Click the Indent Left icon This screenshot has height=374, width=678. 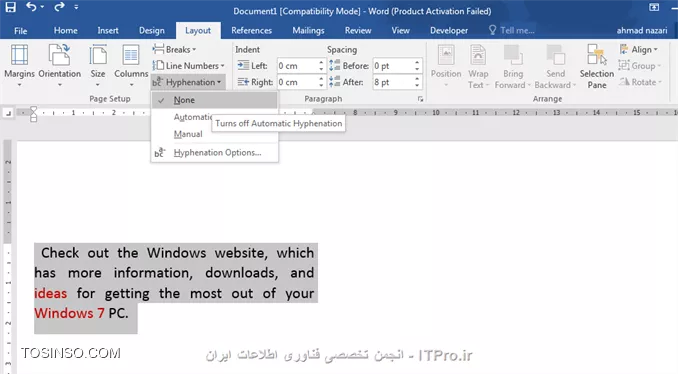[243, 66]
